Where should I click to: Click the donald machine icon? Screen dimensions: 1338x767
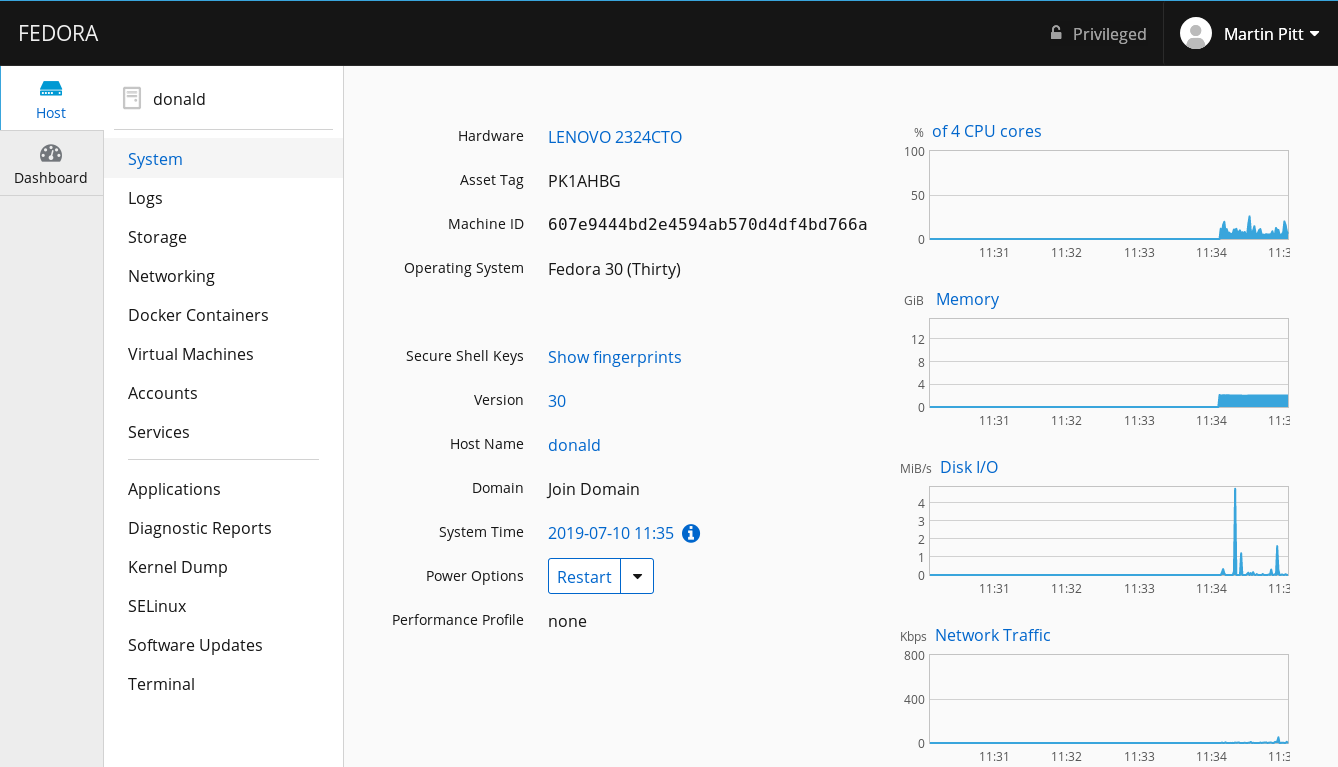[132, 98]
